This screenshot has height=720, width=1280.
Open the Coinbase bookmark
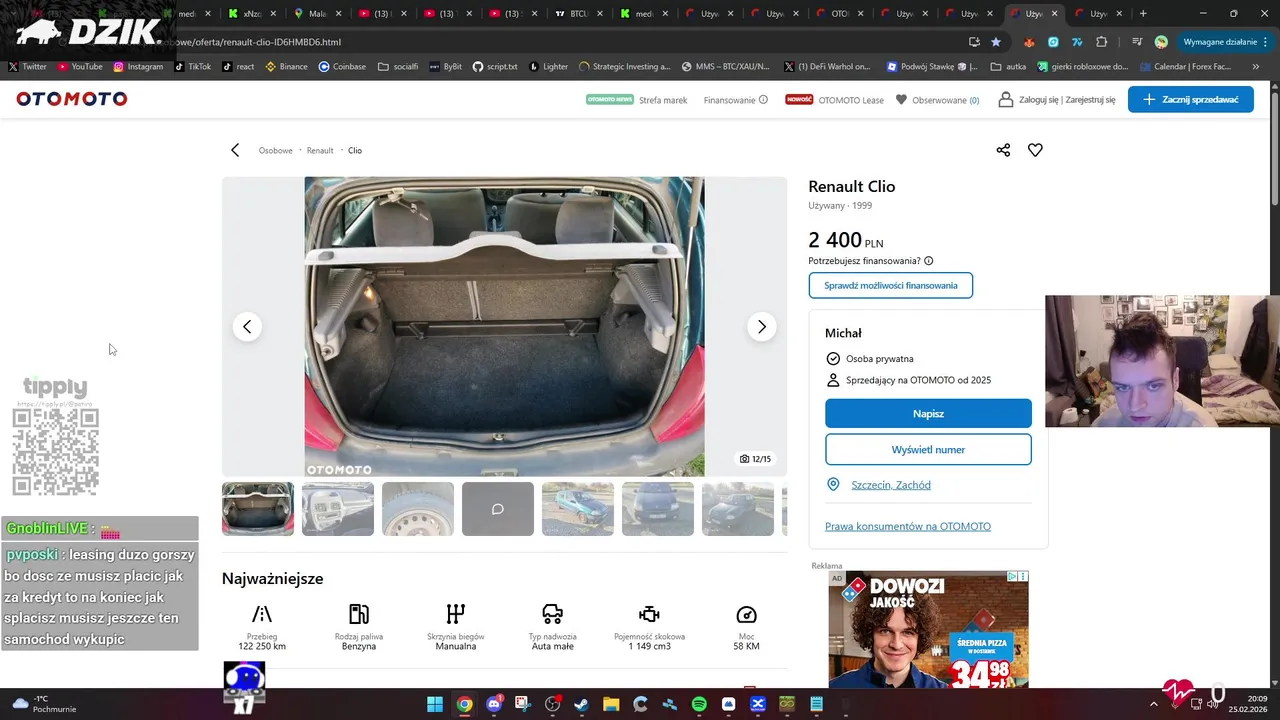[x=342, y=66]
